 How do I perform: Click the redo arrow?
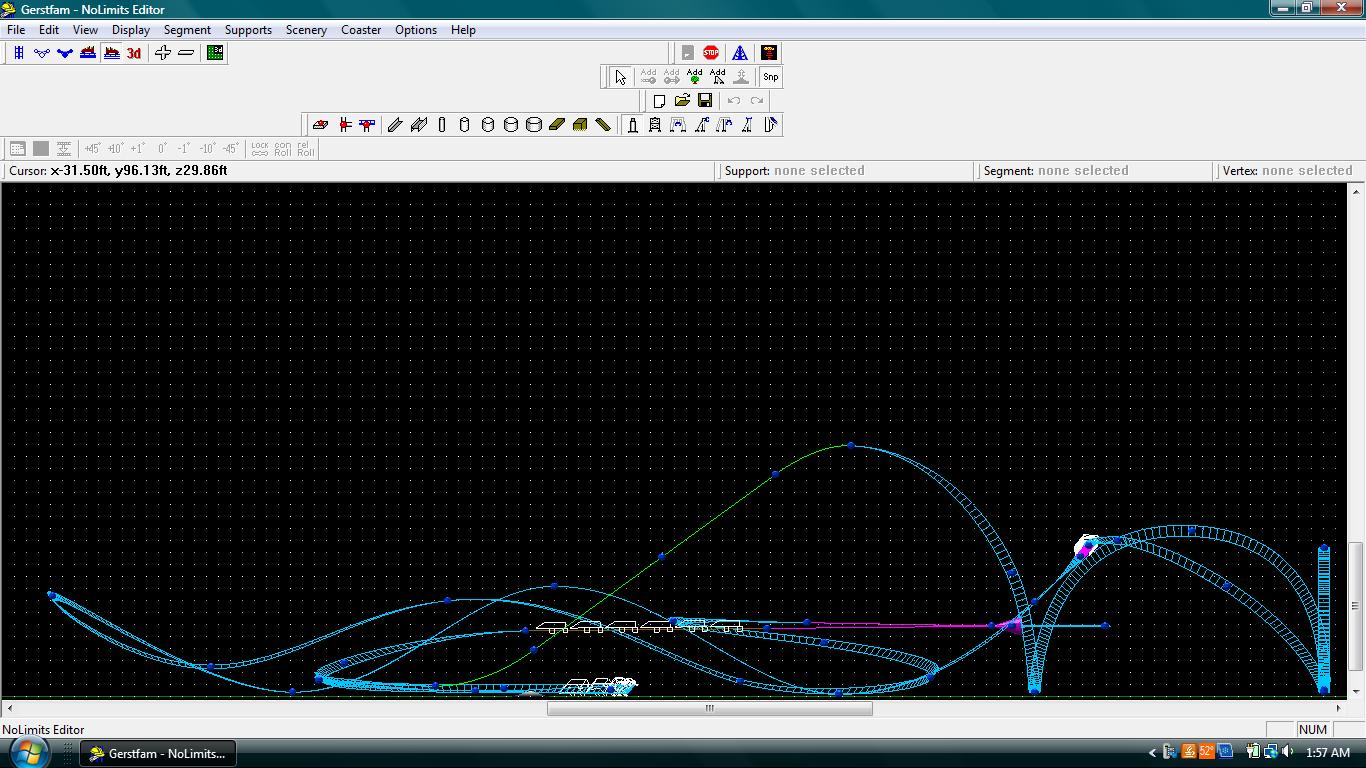757,101
